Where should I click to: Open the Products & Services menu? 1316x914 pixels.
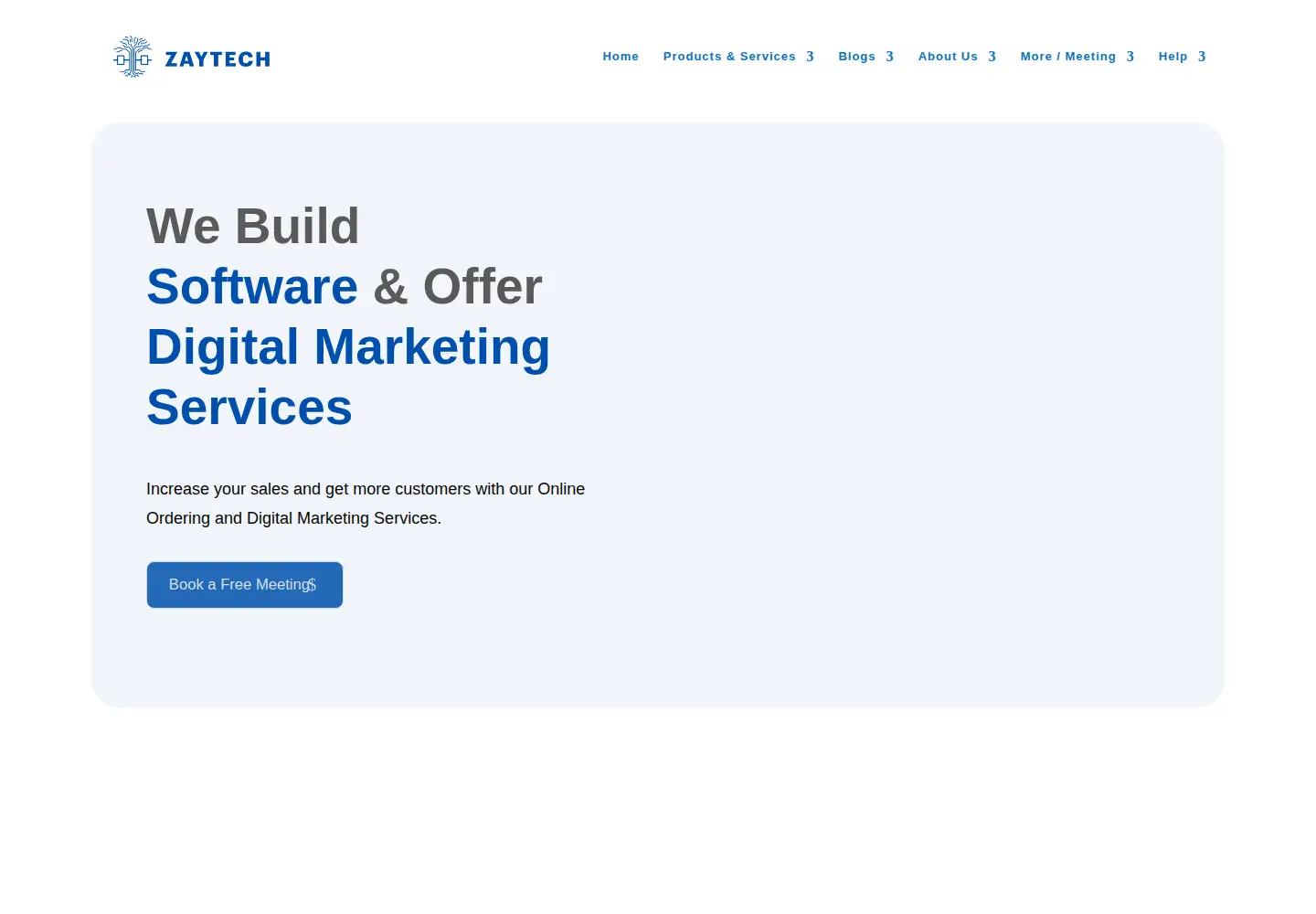tap(729, 57)
